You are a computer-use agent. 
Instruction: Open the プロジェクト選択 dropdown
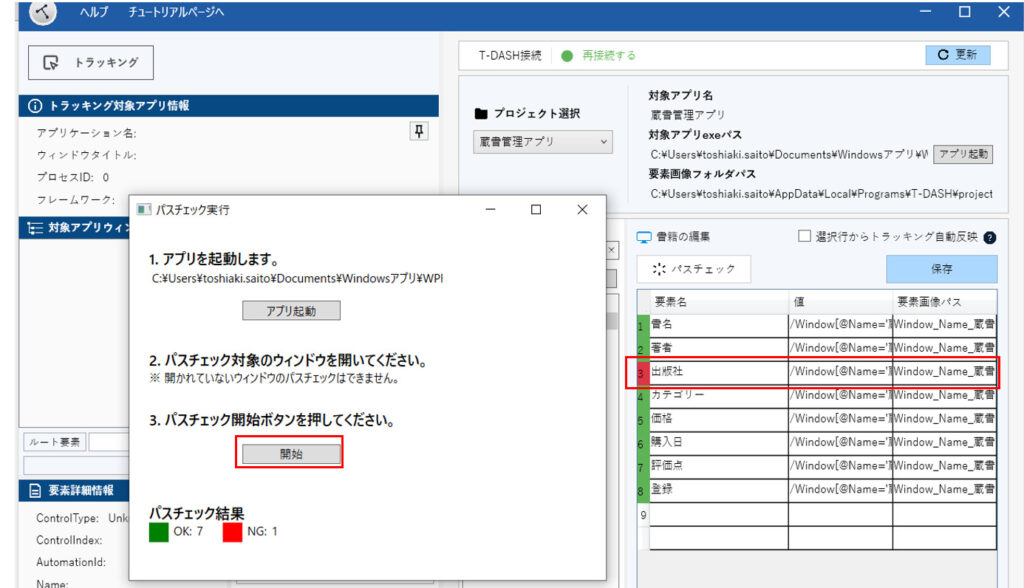pyautogui.click(x=541, y=143)
